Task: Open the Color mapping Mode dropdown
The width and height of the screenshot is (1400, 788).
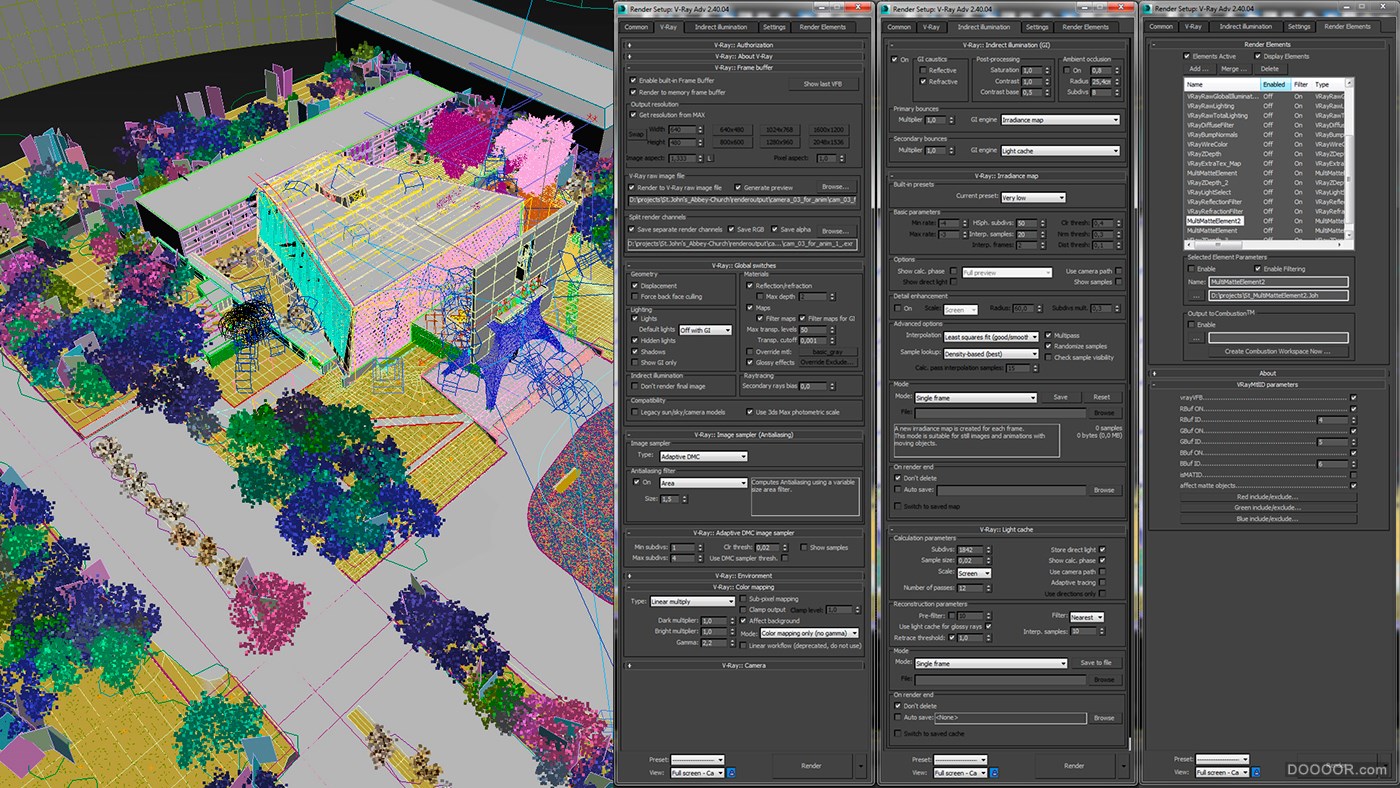Action: tap(809, 633)
